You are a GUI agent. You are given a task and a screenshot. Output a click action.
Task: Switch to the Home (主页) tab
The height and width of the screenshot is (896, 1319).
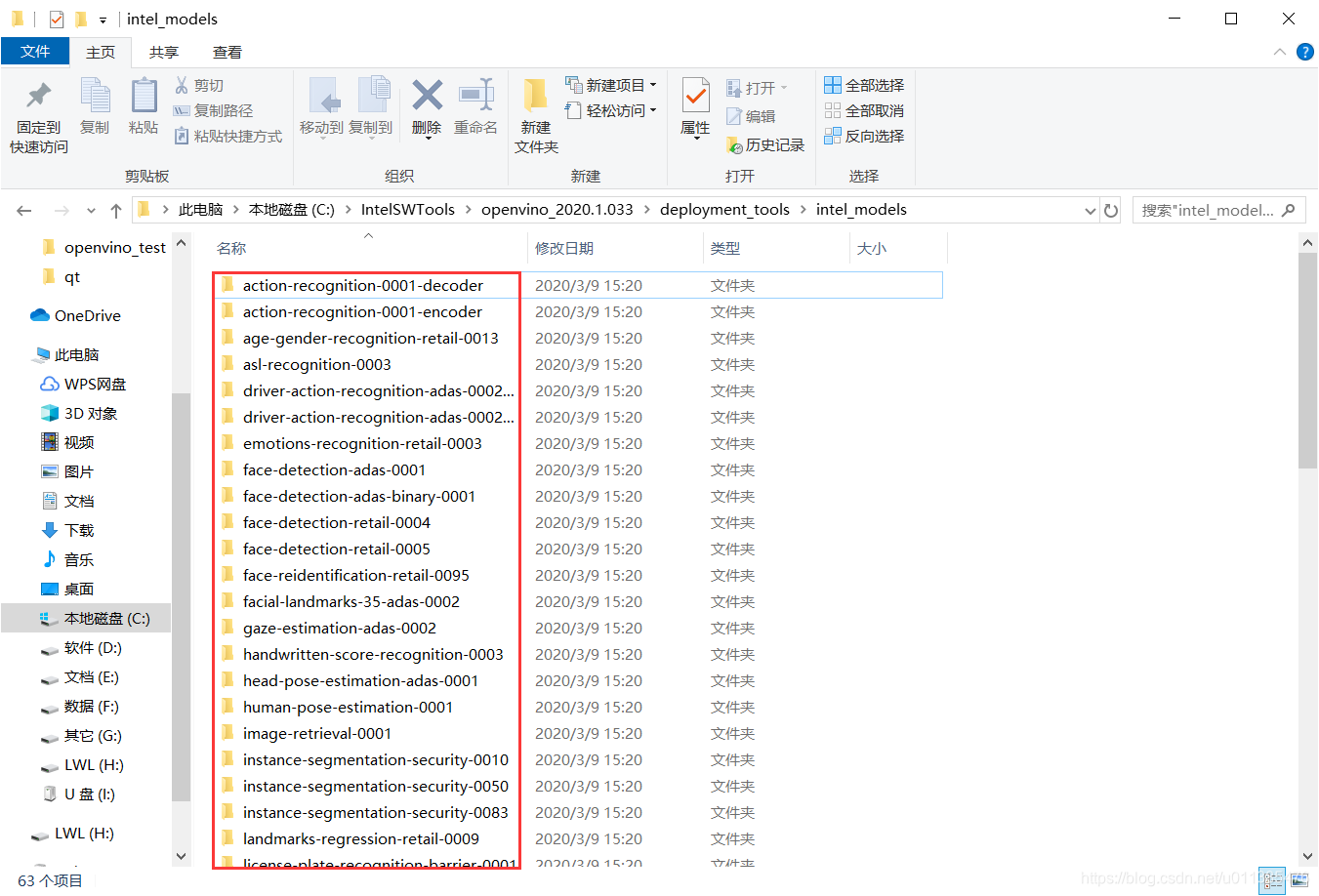[x=101, y=52]
